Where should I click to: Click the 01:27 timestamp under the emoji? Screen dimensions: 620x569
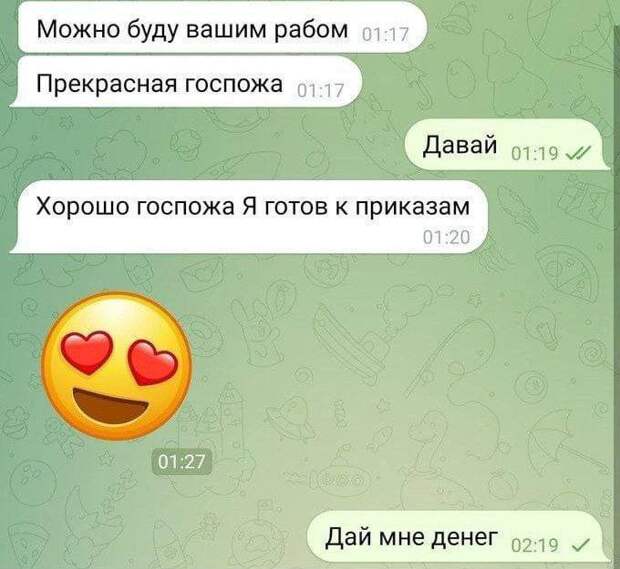pos(182,461)
